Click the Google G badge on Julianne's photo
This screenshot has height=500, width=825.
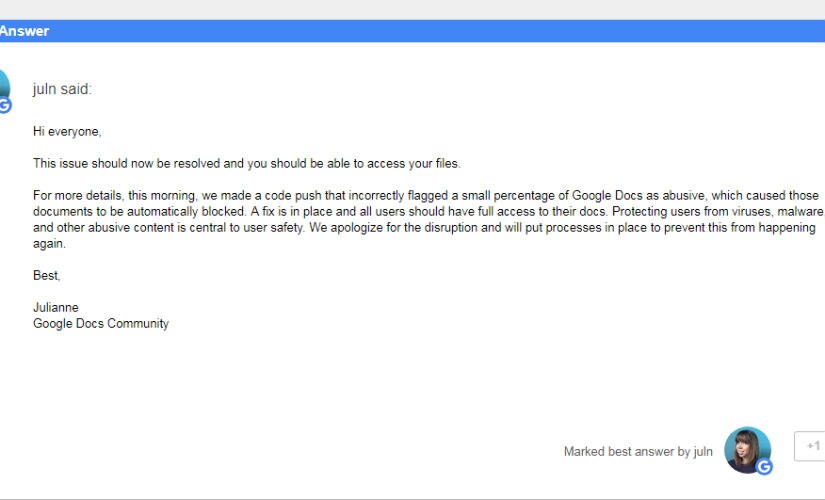(764, 466)
